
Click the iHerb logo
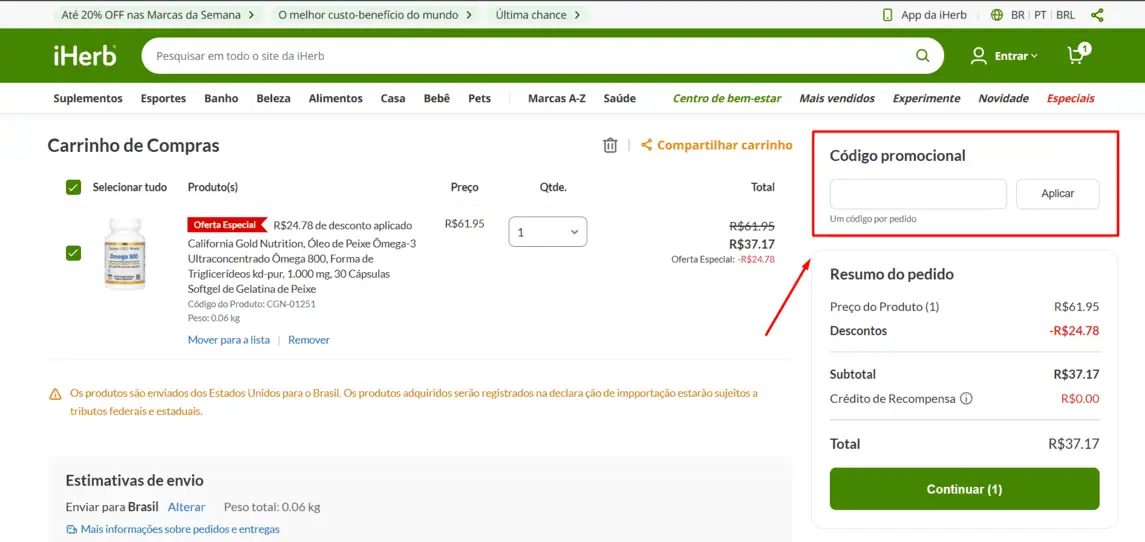pos(85,56)
